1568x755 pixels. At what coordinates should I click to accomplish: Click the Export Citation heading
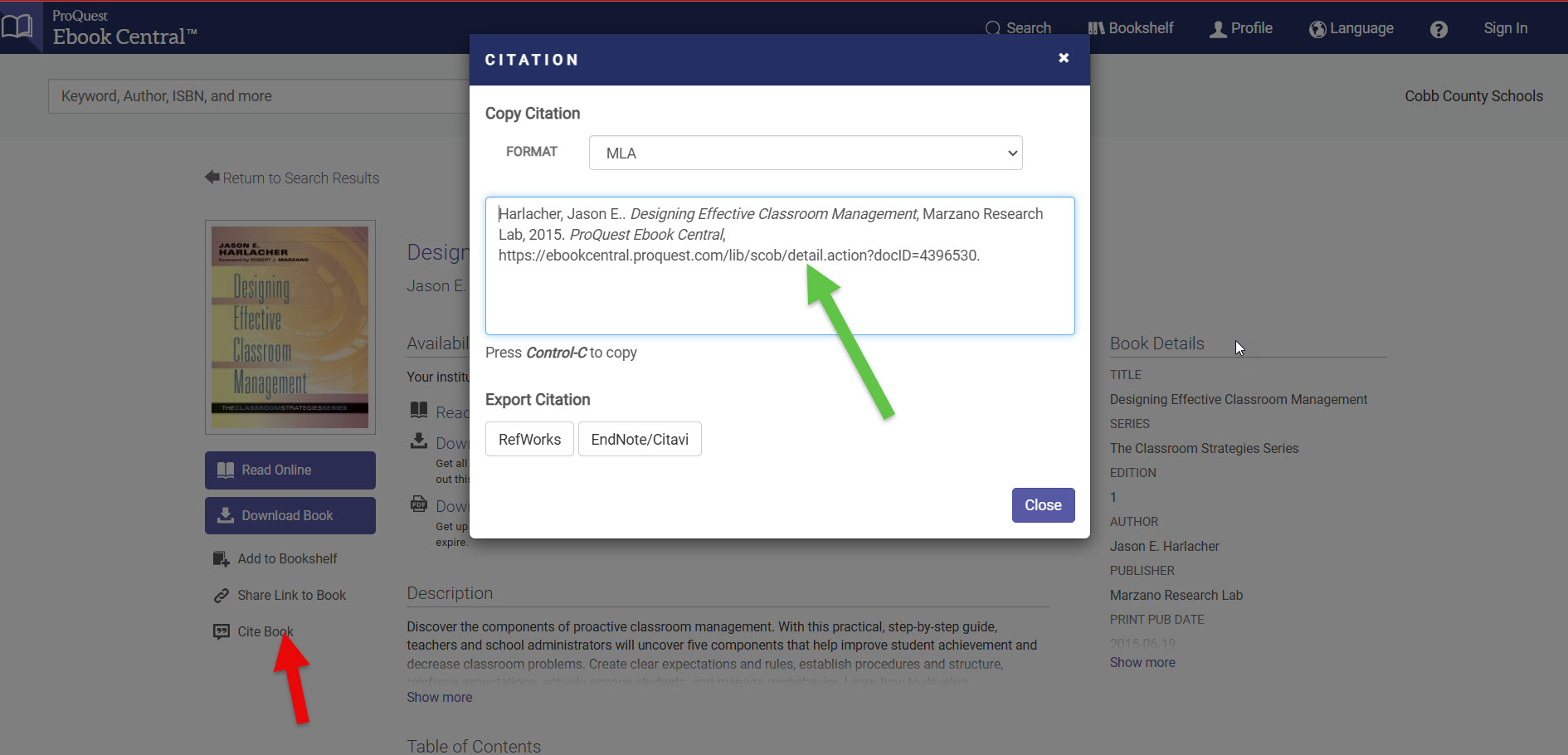(538, 400)
